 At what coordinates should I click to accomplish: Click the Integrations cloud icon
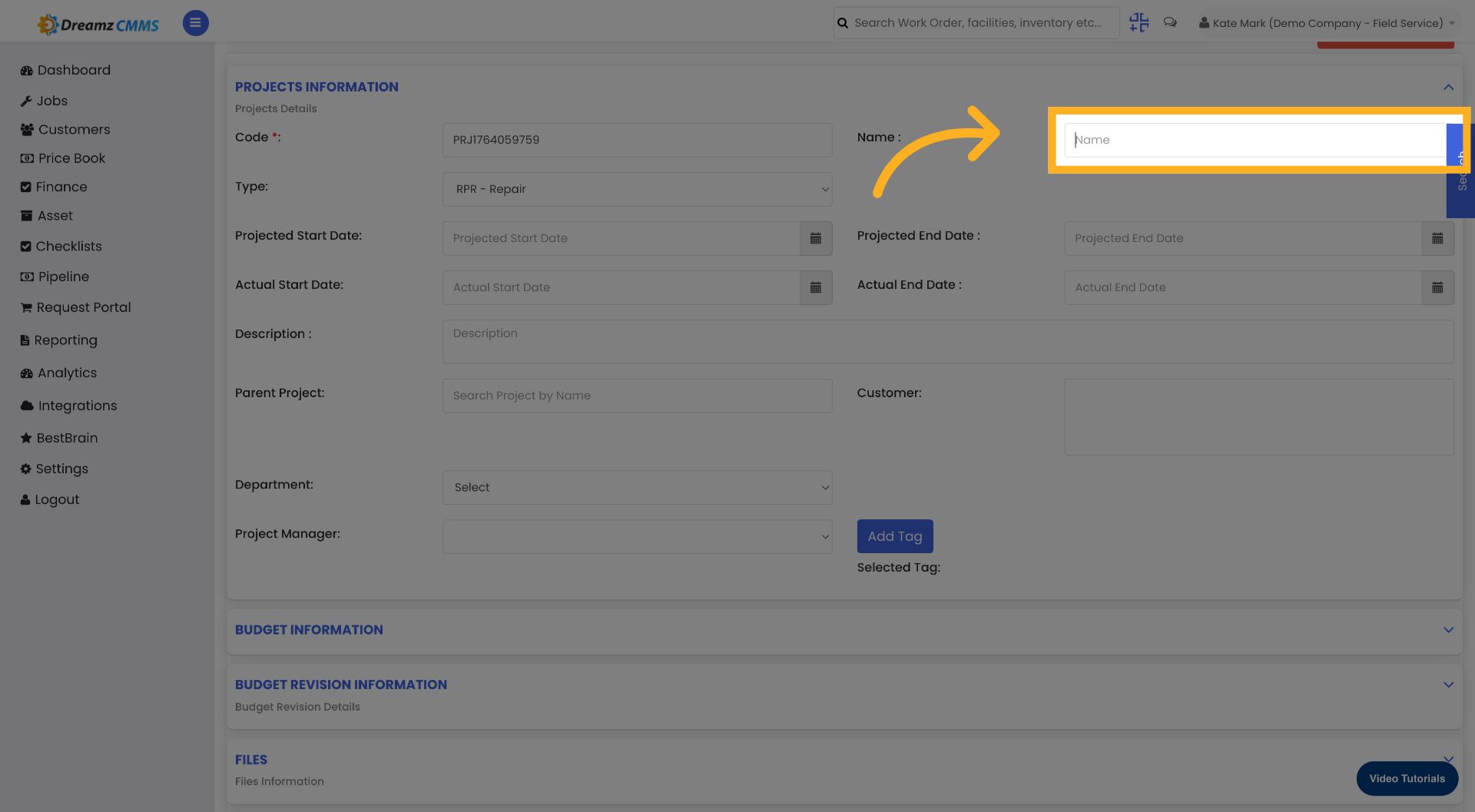coord(27,406)
